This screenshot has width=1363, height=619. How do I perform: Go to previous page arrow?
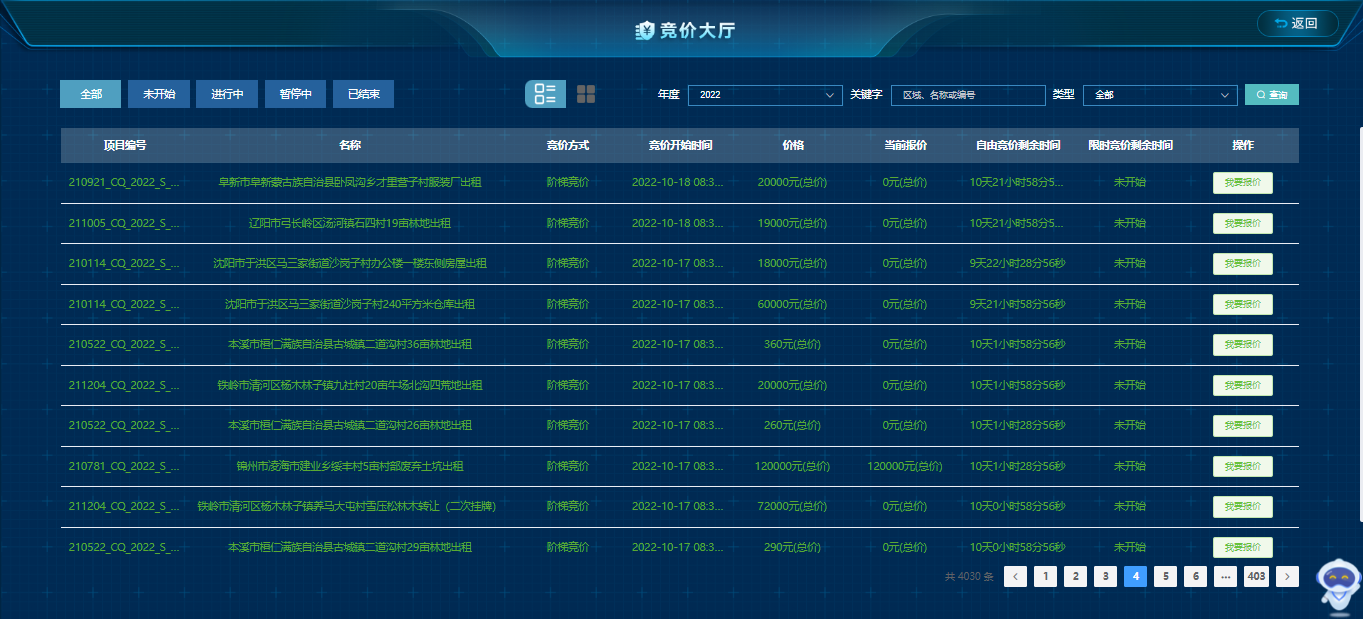tap(1015, 576)
